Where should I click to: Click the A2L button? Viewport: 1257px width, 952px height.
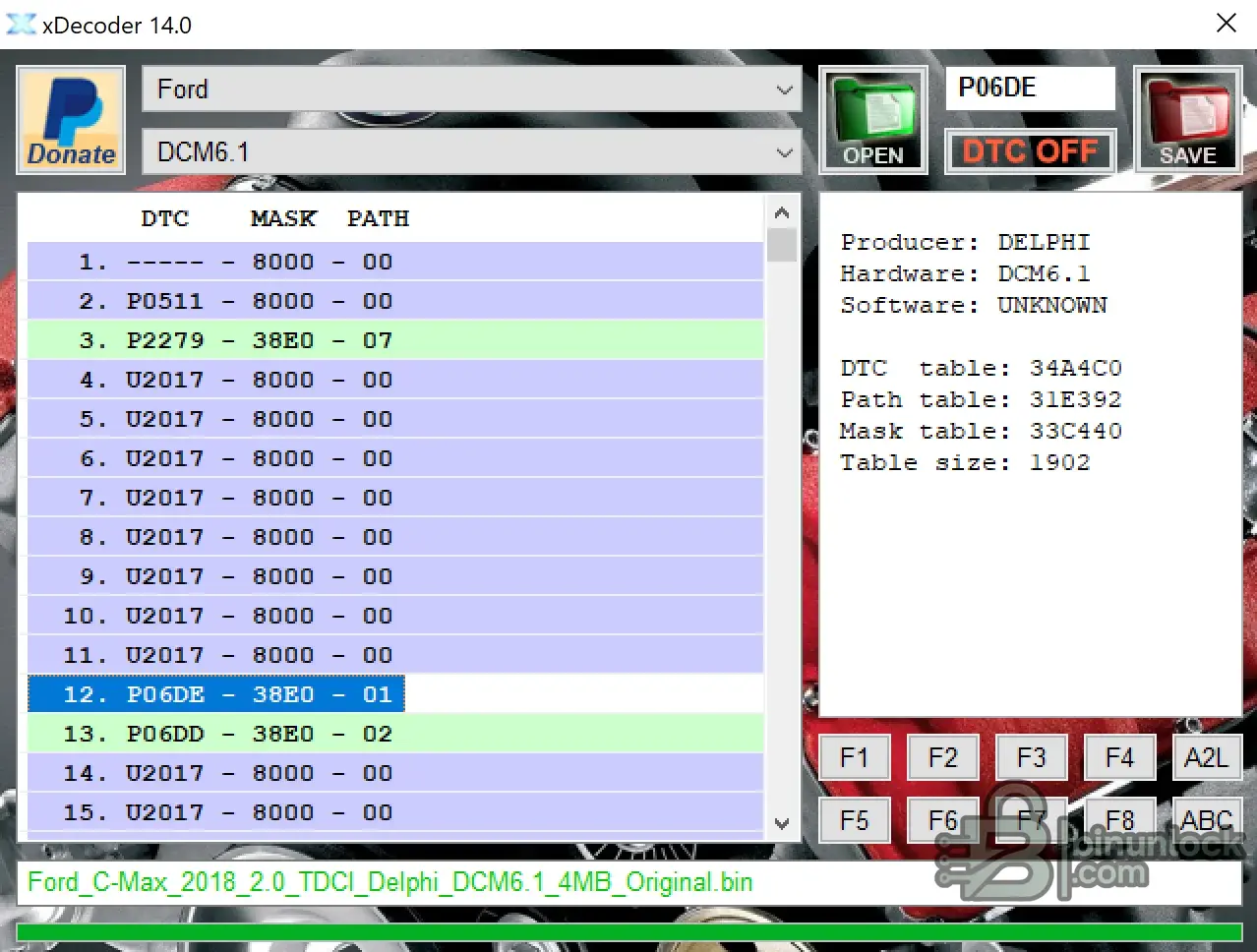[x=1206, y=758]
